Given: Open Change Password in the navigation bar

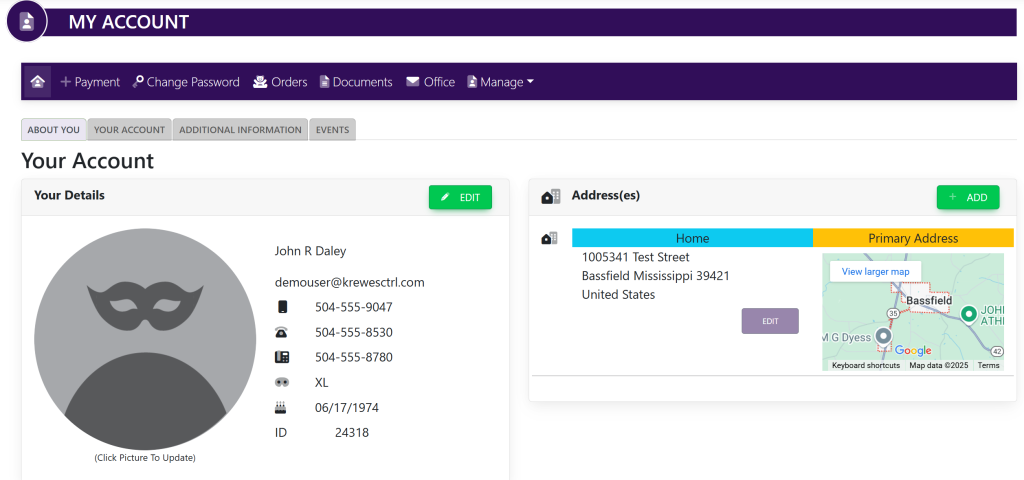Looking at the screenshot, I should click(186, 82).
